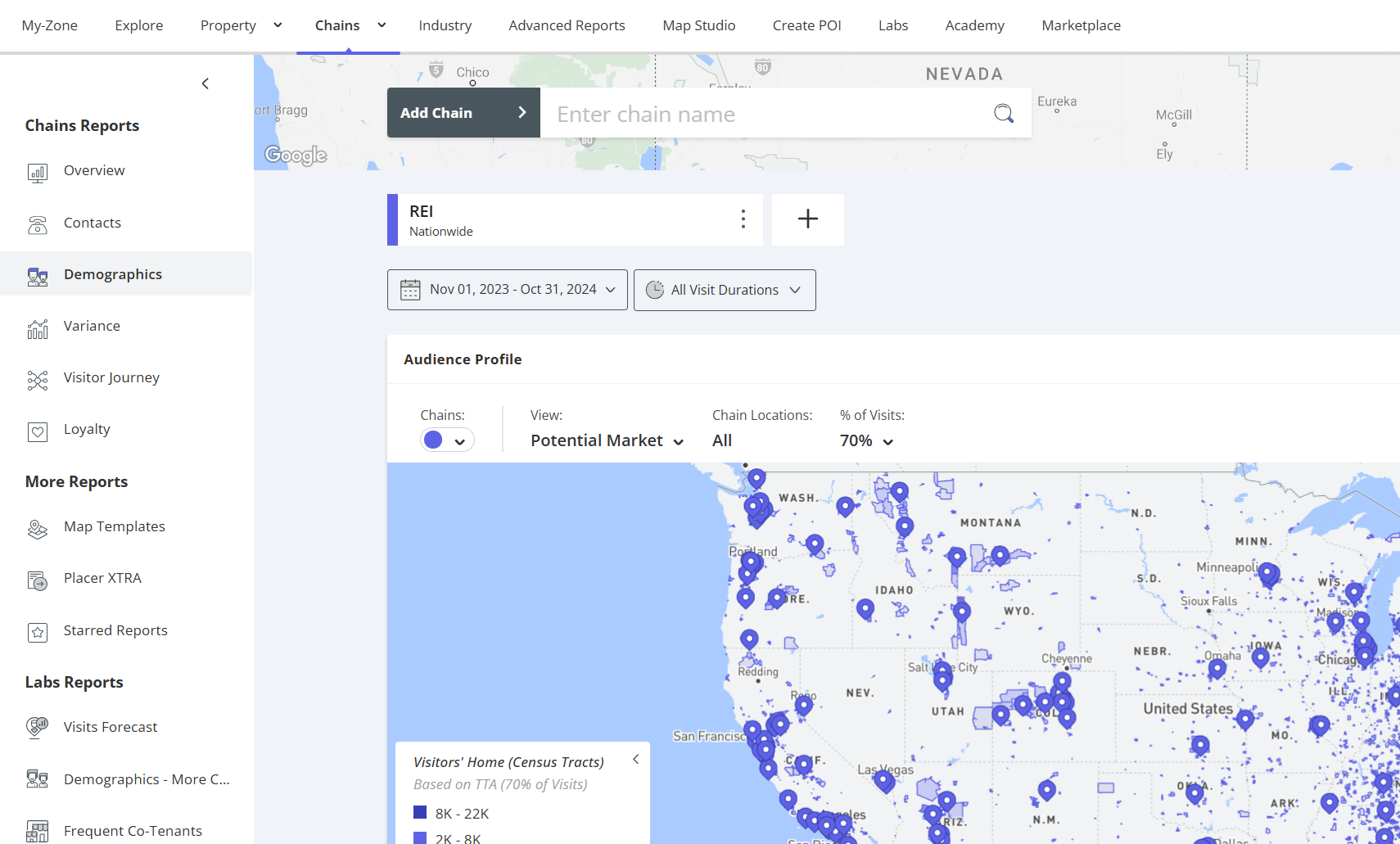Viewport: 1400px width, 844px height.
Task: Click the 8K - 22K legend swatch
Action: (x=420, y=812)
